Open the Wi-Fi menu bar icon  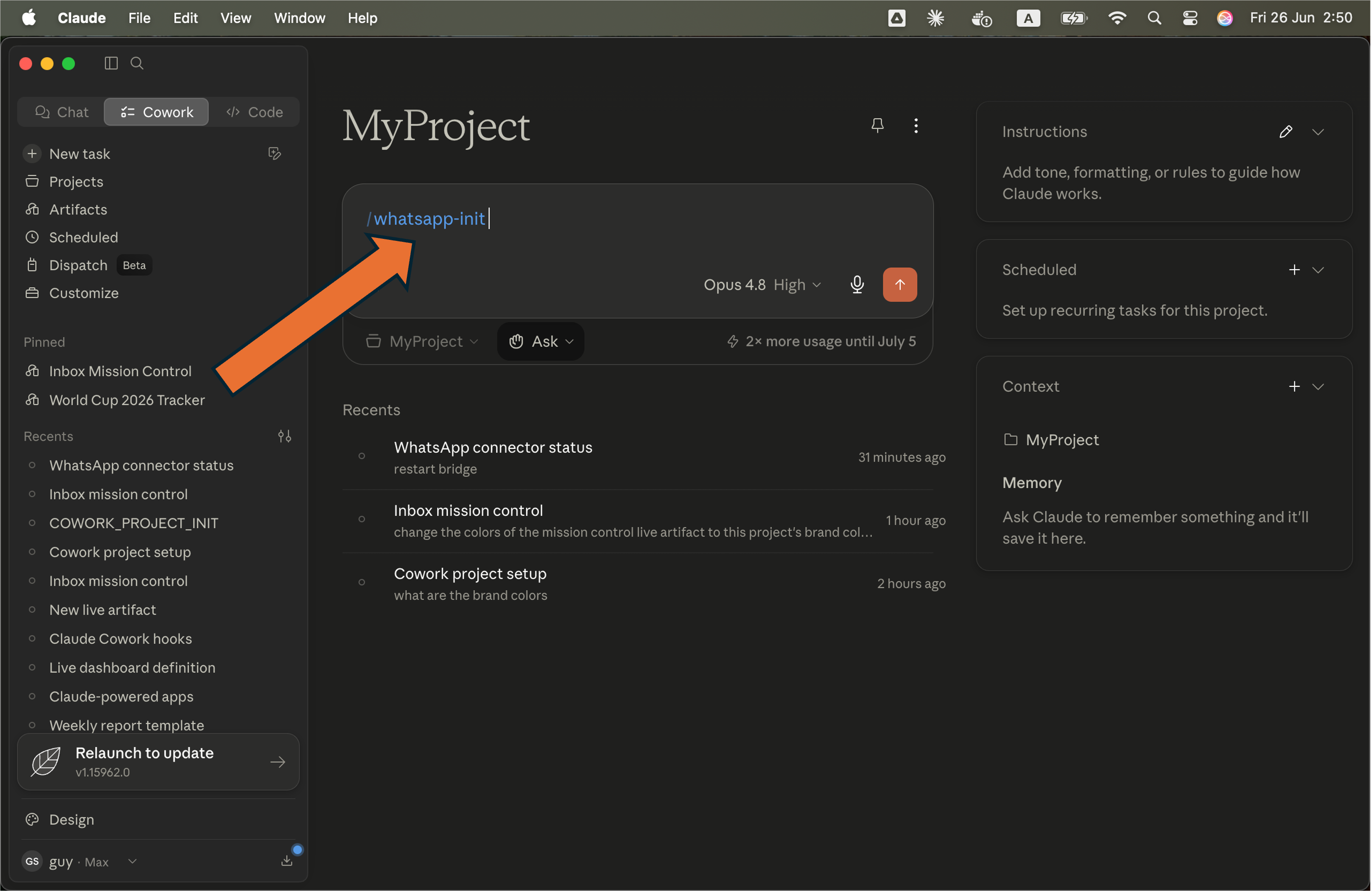click(1117, 18)
